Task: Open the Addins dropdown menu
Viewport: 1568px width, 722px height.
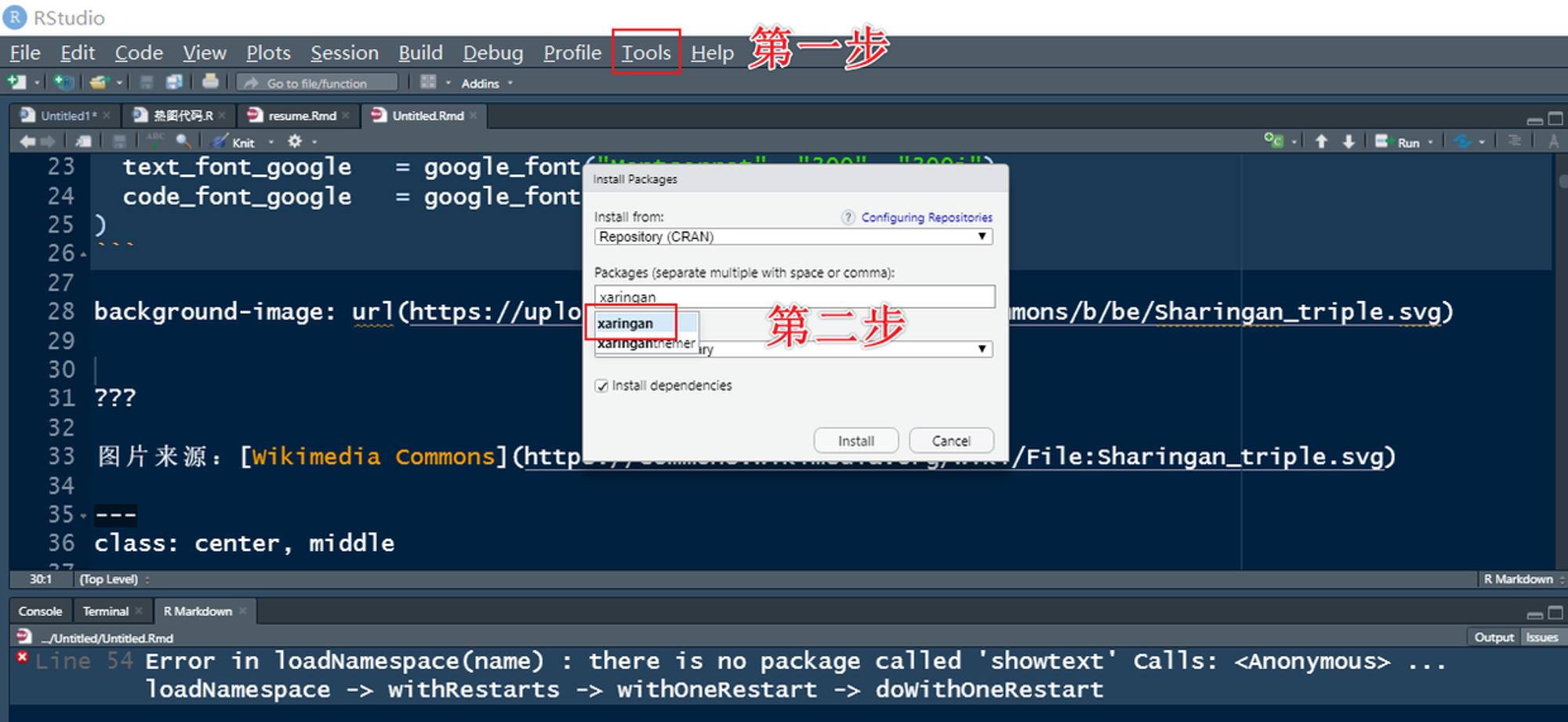Action: (486, 83)
